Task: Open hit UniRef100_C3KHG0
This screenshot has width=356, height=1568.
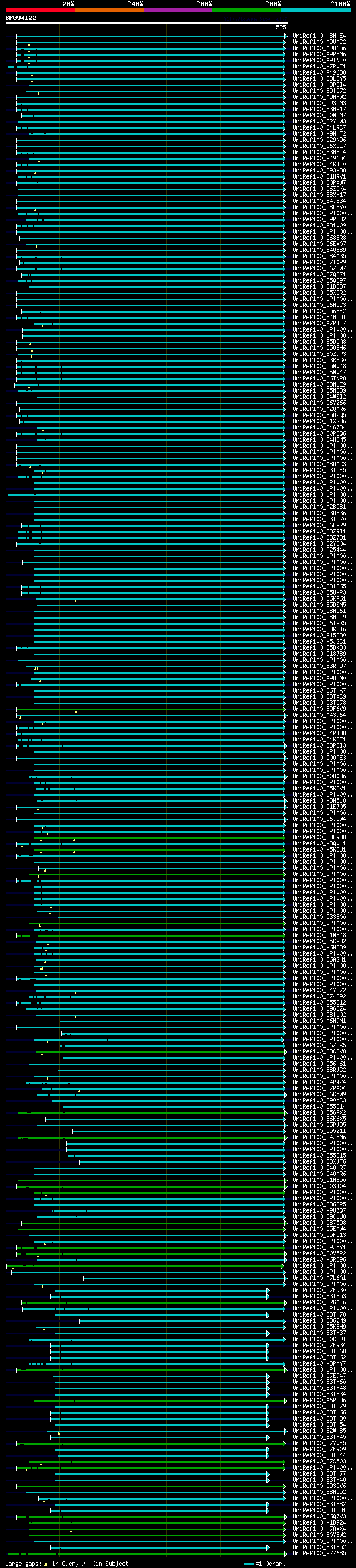Action: [319, 360]
